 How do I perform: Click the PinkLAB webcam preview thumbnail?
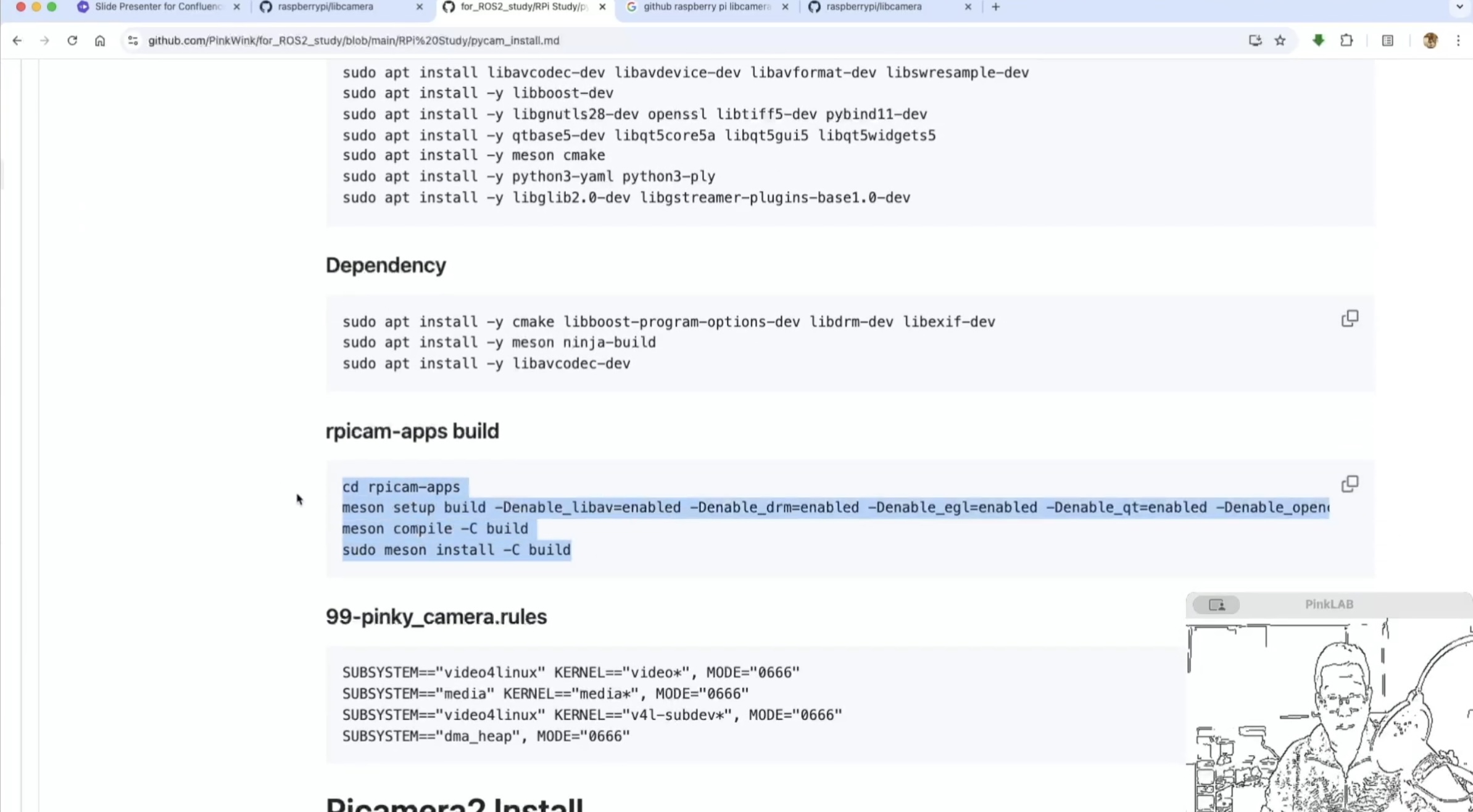pos(1329,716)
